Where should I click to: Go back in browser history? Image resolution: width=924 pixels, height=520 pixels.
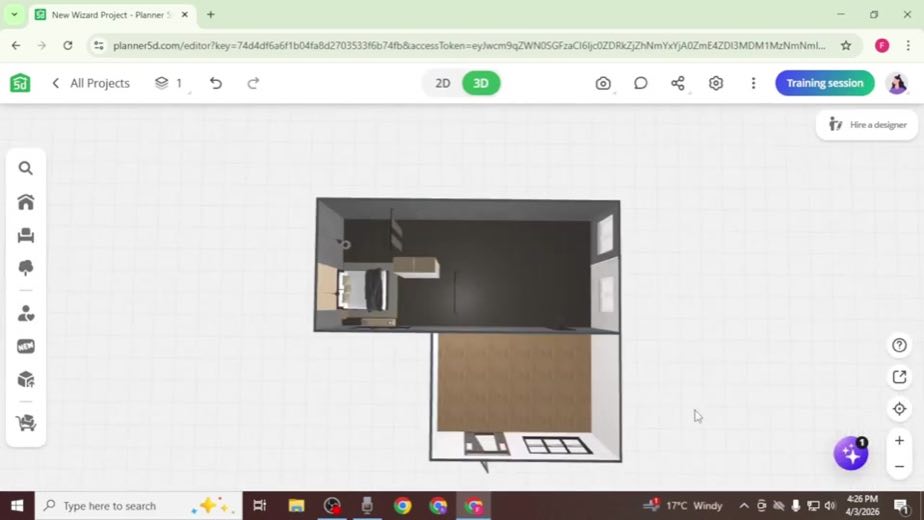pyautogui.click(x=16, y=45)
